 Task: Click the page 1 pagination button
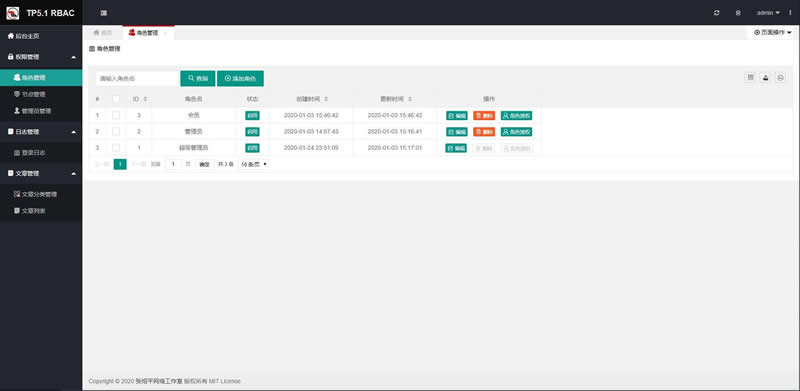coord(120,164)
